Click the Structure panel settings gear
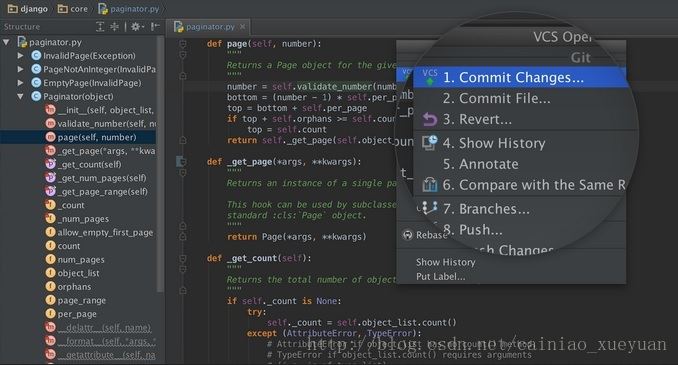 (x=136, y=27)
